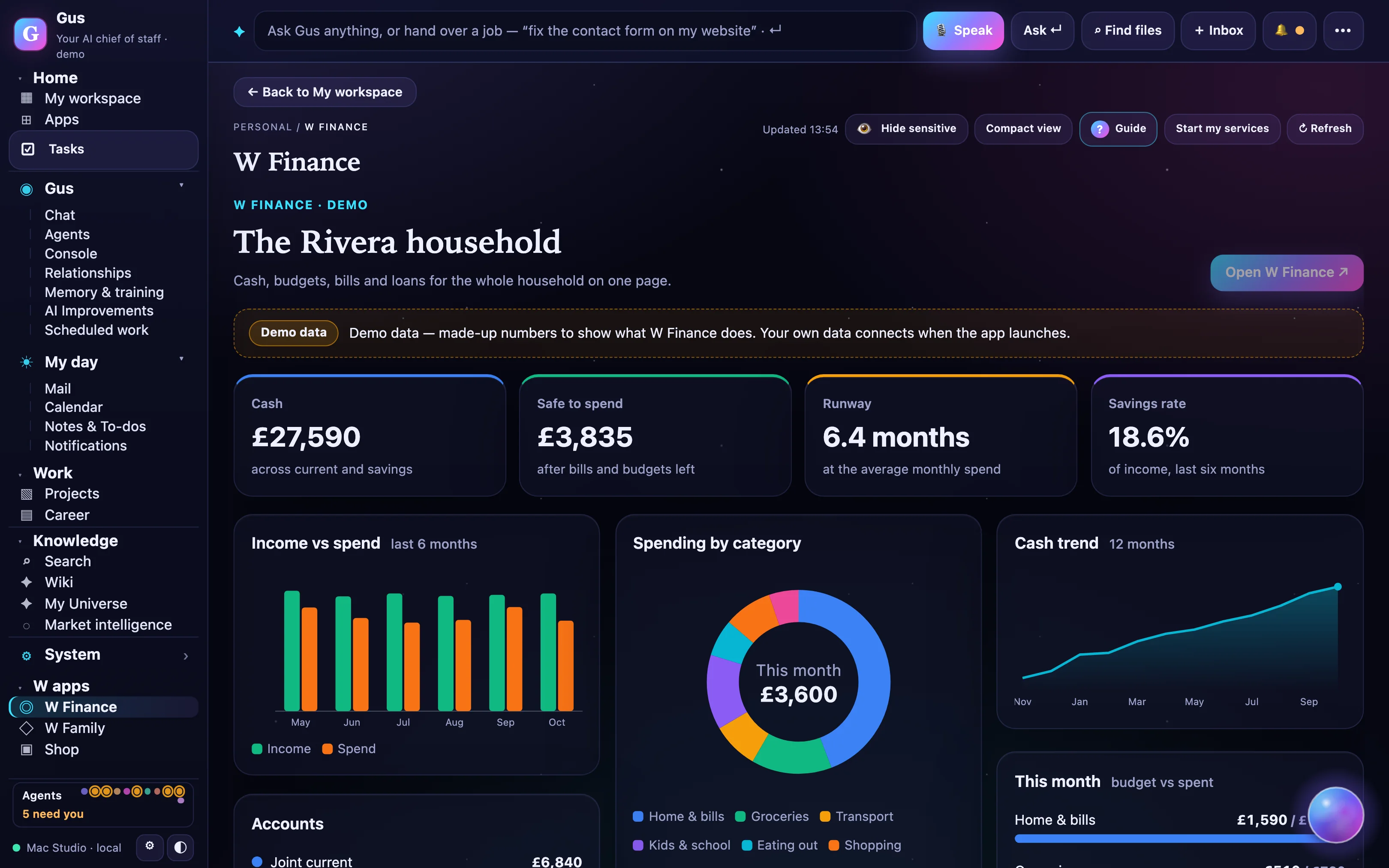Click the sparkle icon beside the ask field
This screenshot has width=1389, height=868.
239,32
